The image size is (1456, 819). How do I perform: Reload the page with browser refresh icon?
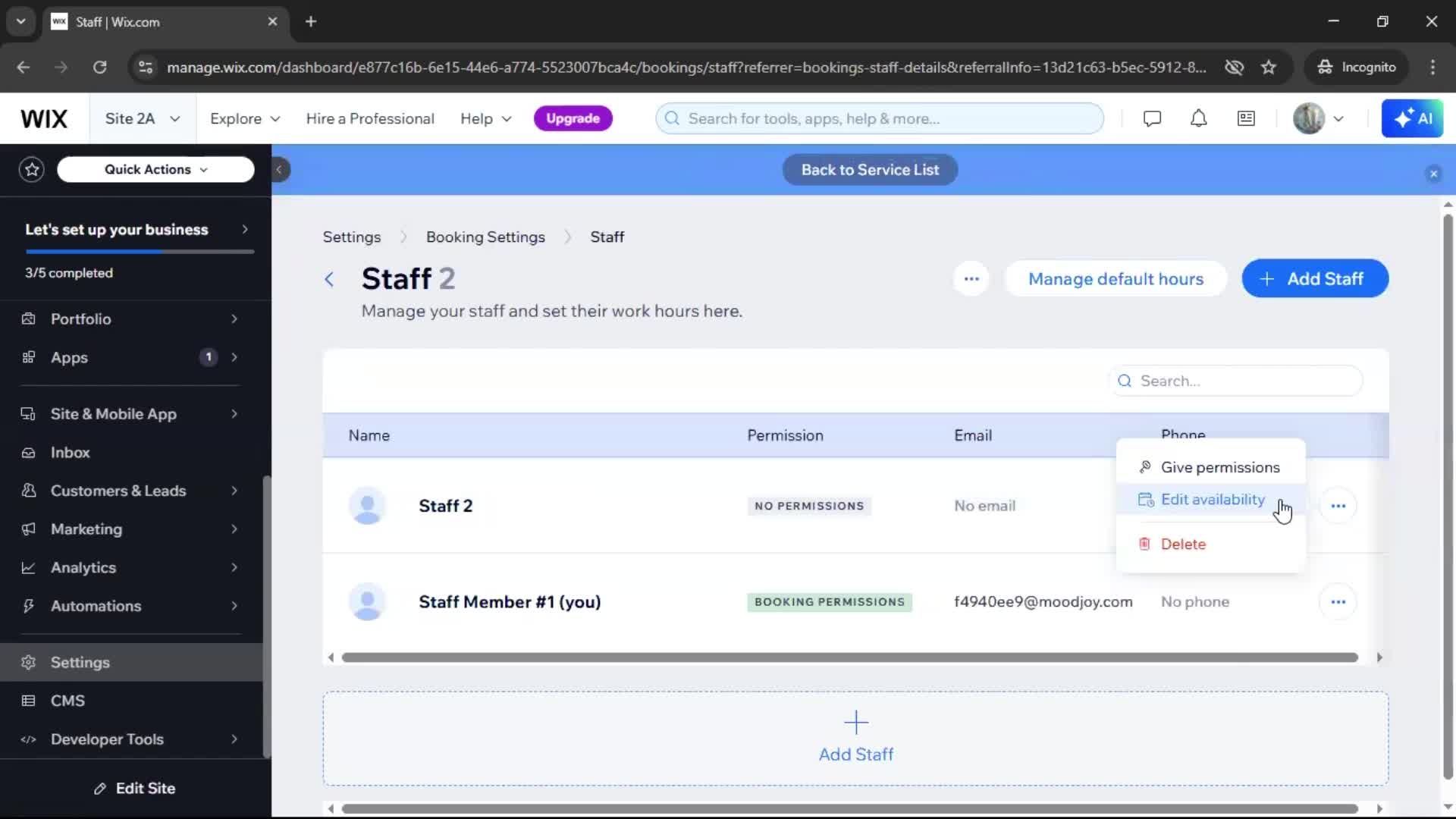coord(99,67)
